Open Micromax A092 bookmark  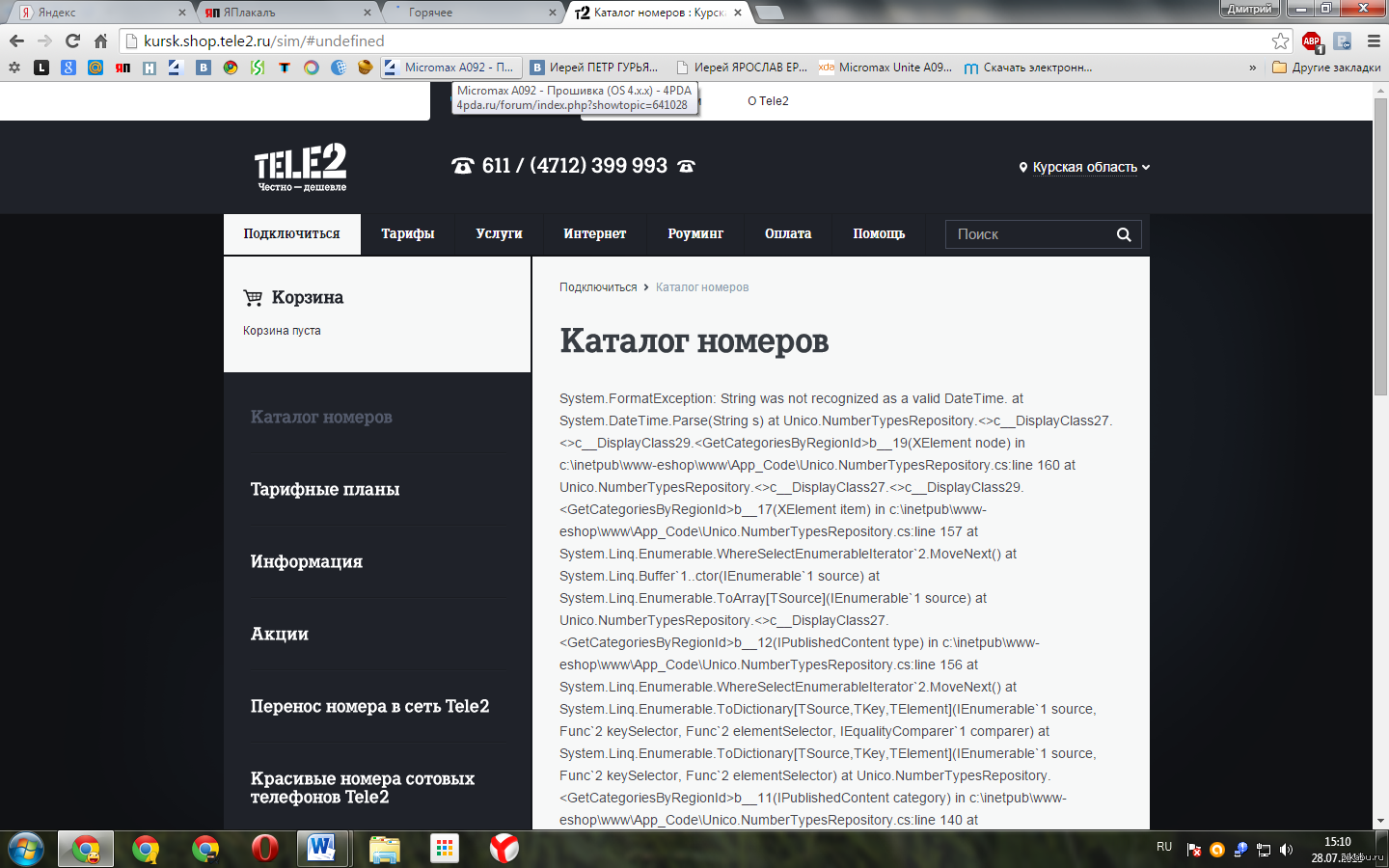(x=449, y=68)
